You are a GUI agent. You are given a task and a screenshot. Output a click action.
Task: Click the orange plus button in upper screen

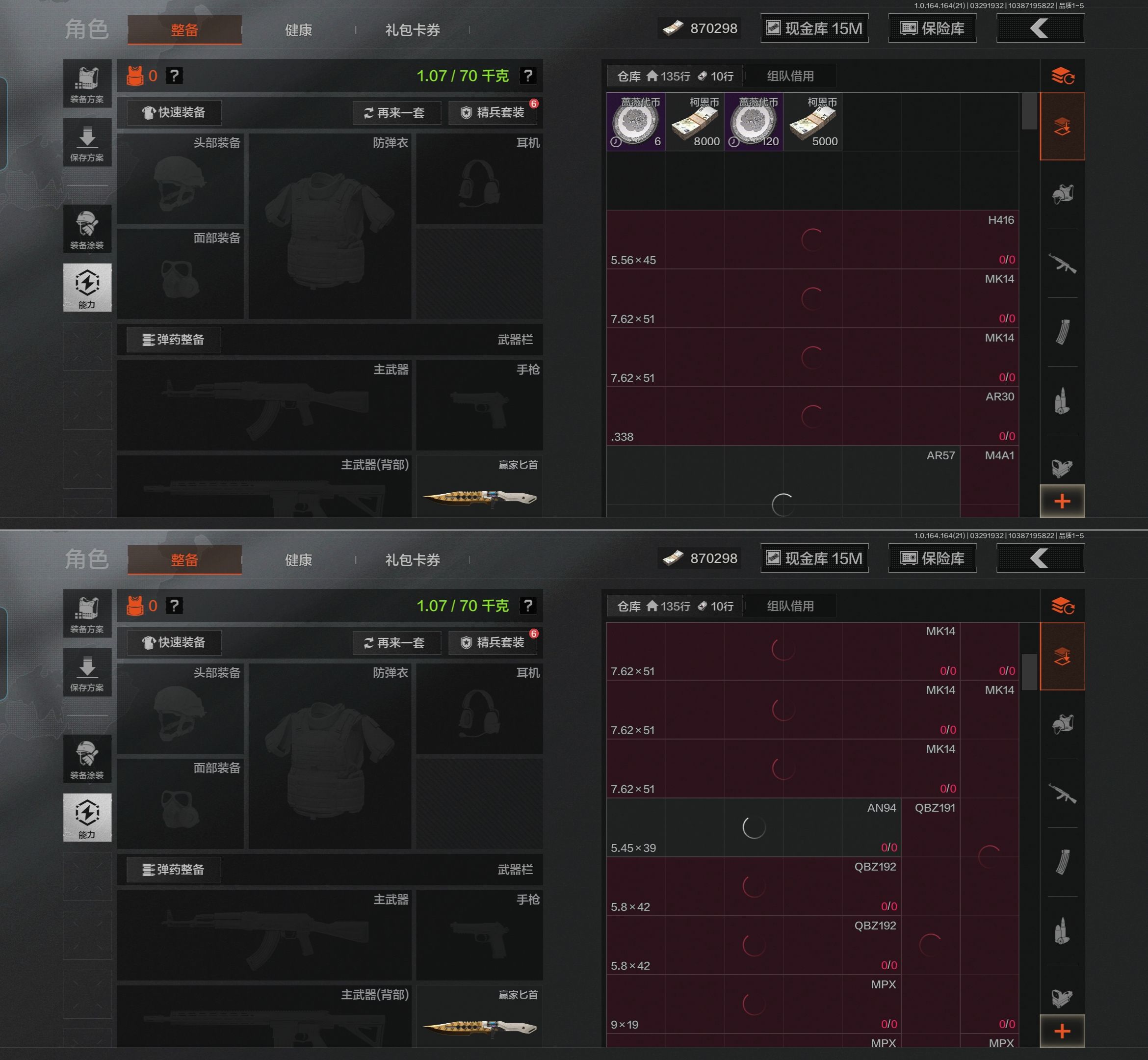(1062, 502)
